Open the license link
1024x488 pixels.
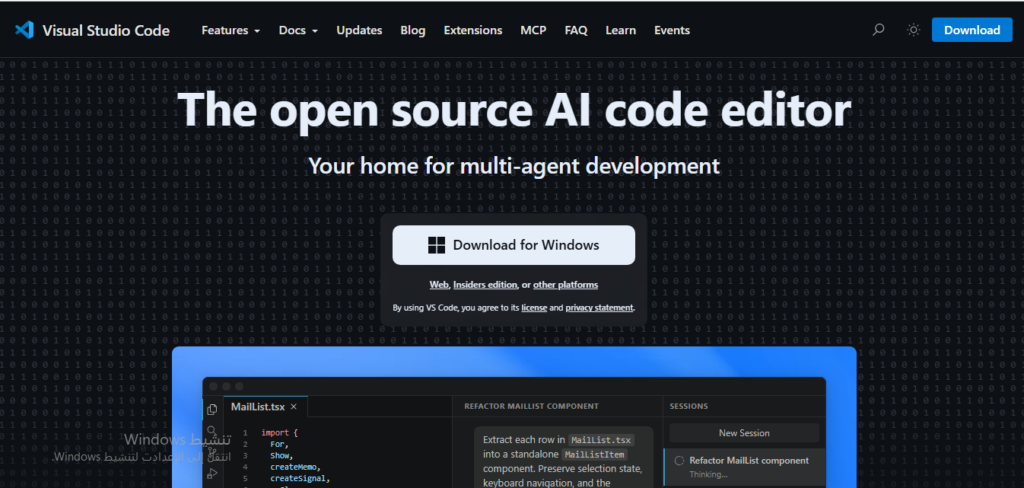pyautogui.click(x=534, y=308)
